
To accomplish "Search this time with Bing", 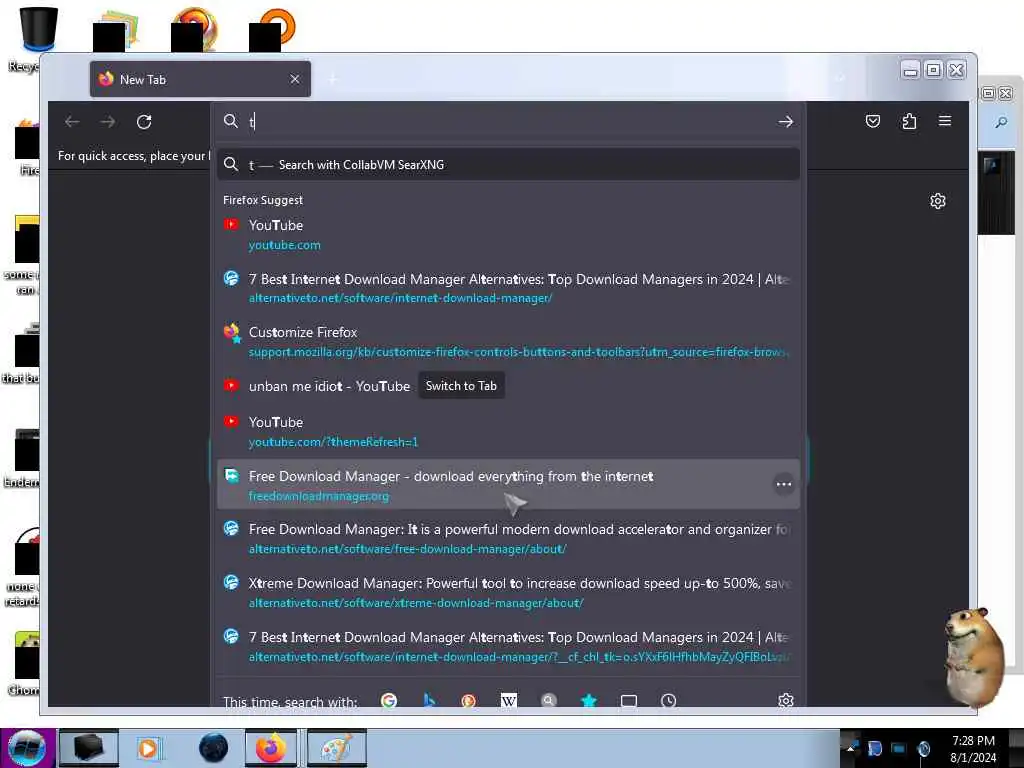I will point(429,701).
